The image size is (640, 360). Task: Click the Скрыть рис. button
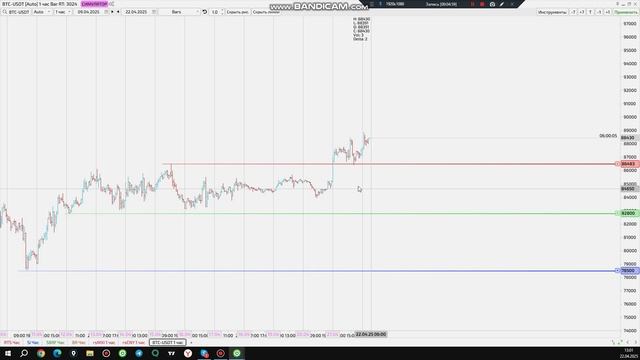point(238,12)
